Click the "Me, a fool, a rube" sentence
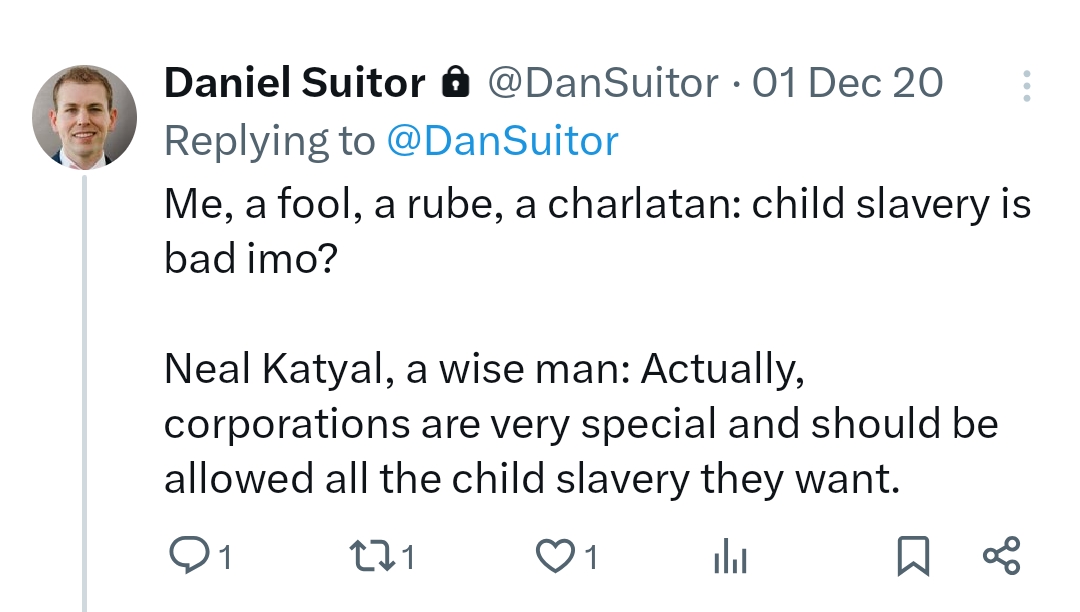This screenshot has height=612, width=1080. (596, 231)
